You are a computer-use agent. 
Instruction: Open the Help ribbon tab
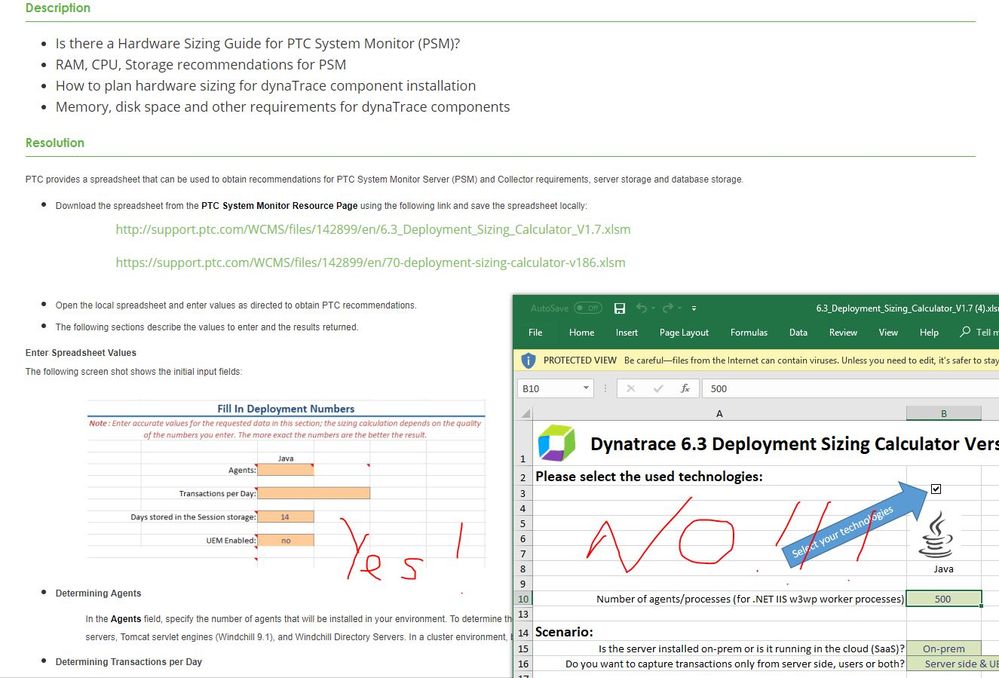(x=929, y=333)
